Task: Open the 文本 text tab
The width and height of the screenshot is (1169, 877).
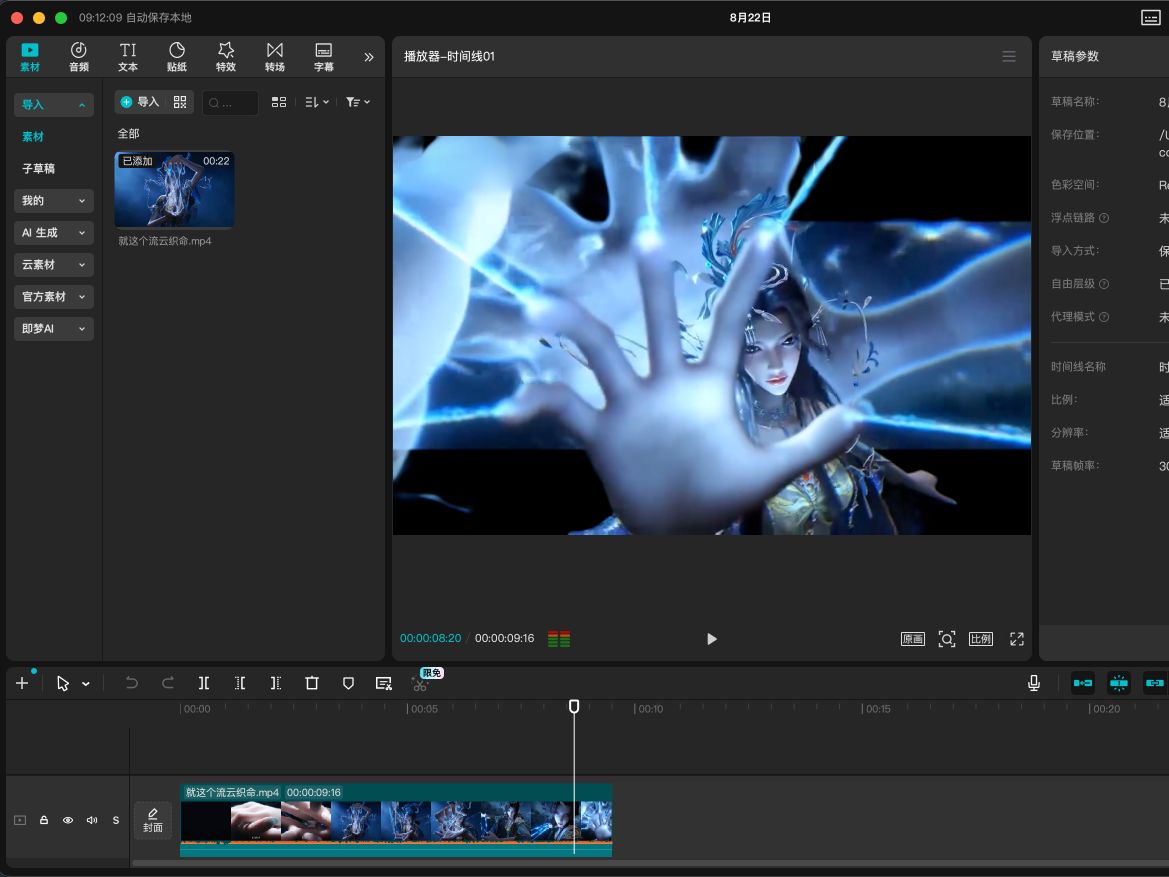Action: point(127,57)
